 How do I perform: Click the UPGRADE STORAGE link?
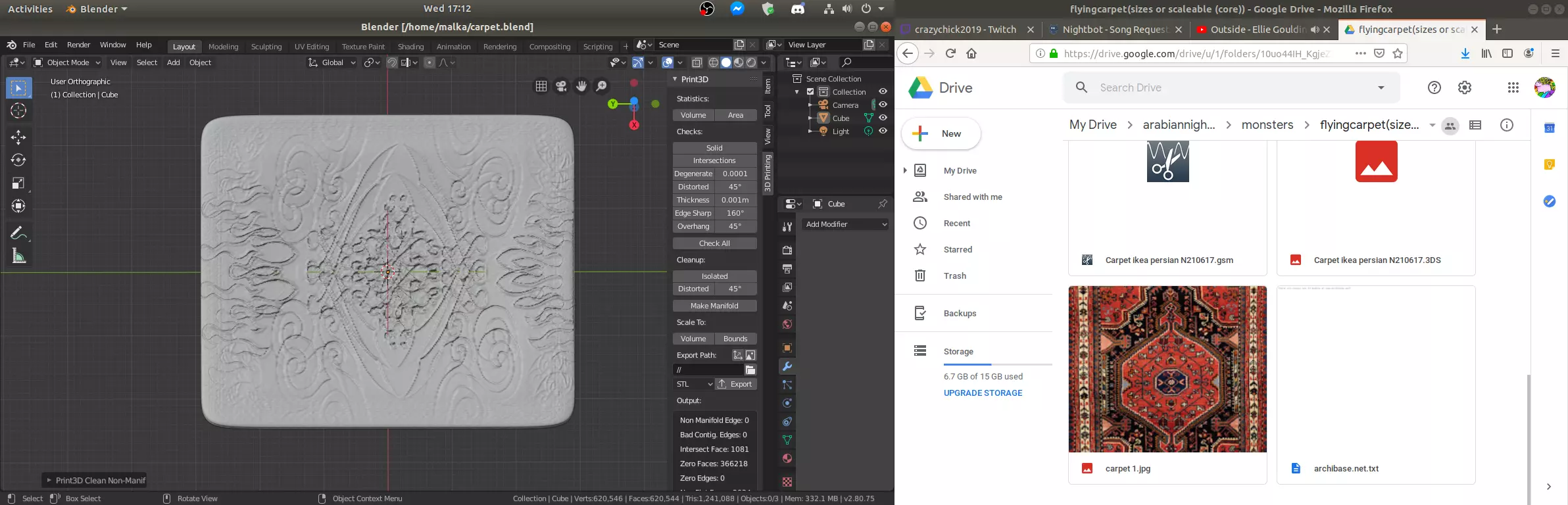(x=983, y=393)
